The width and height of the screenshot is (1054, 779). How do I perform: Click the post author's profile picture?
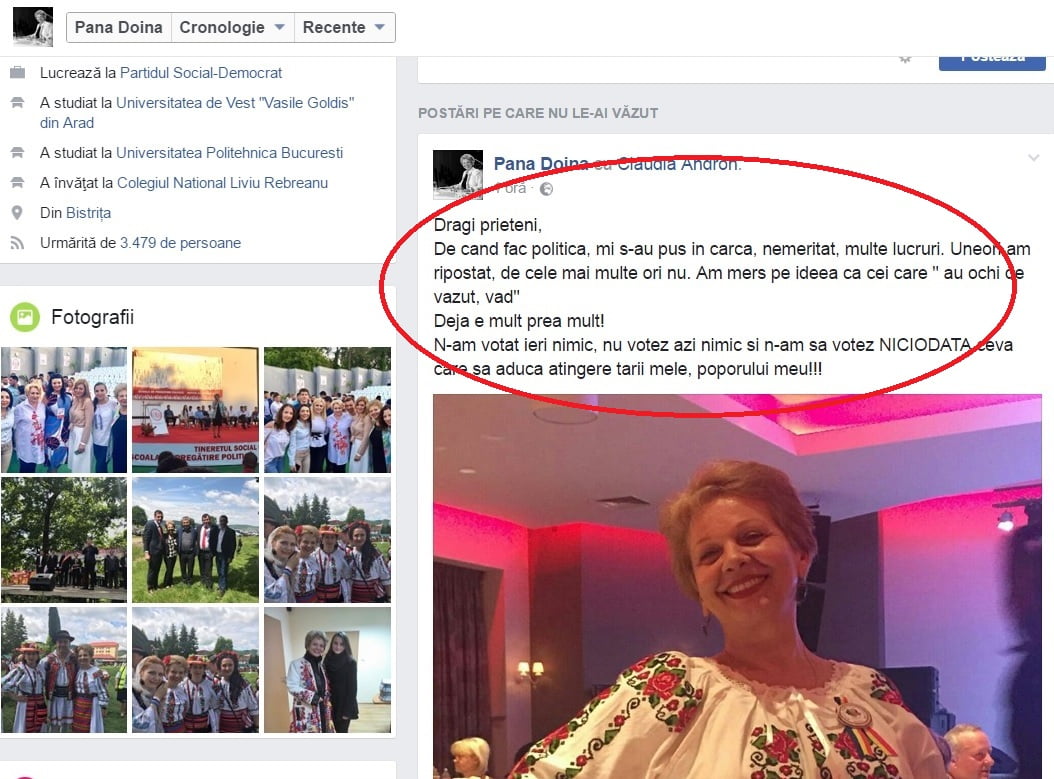458,175
